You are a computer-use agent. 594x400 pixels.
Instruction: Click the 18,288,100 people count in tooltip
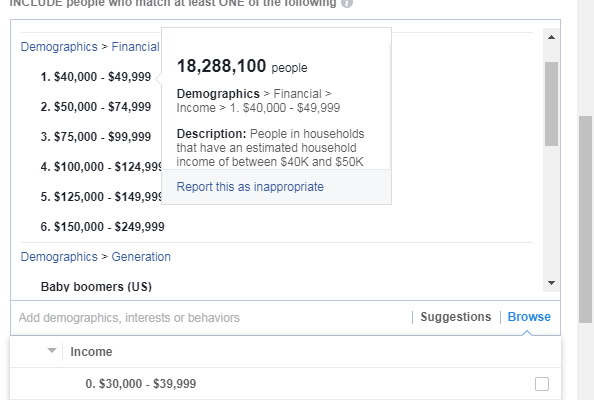click(242, 66)
